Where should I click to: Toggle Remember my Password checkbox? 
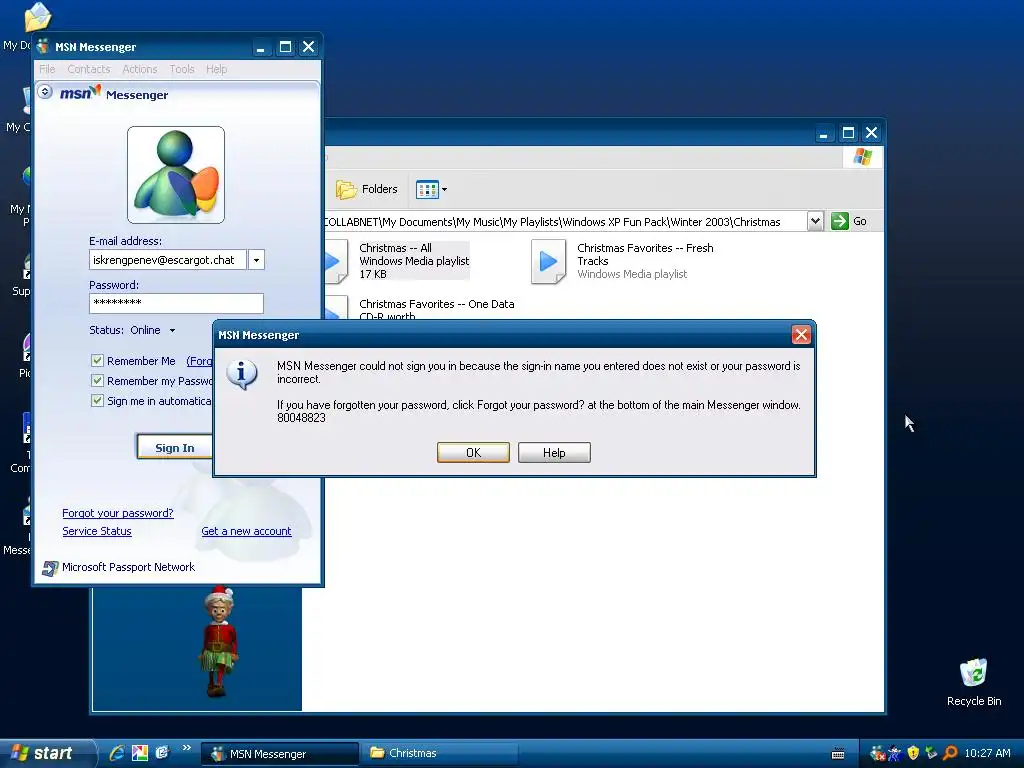tap(97, 381)
